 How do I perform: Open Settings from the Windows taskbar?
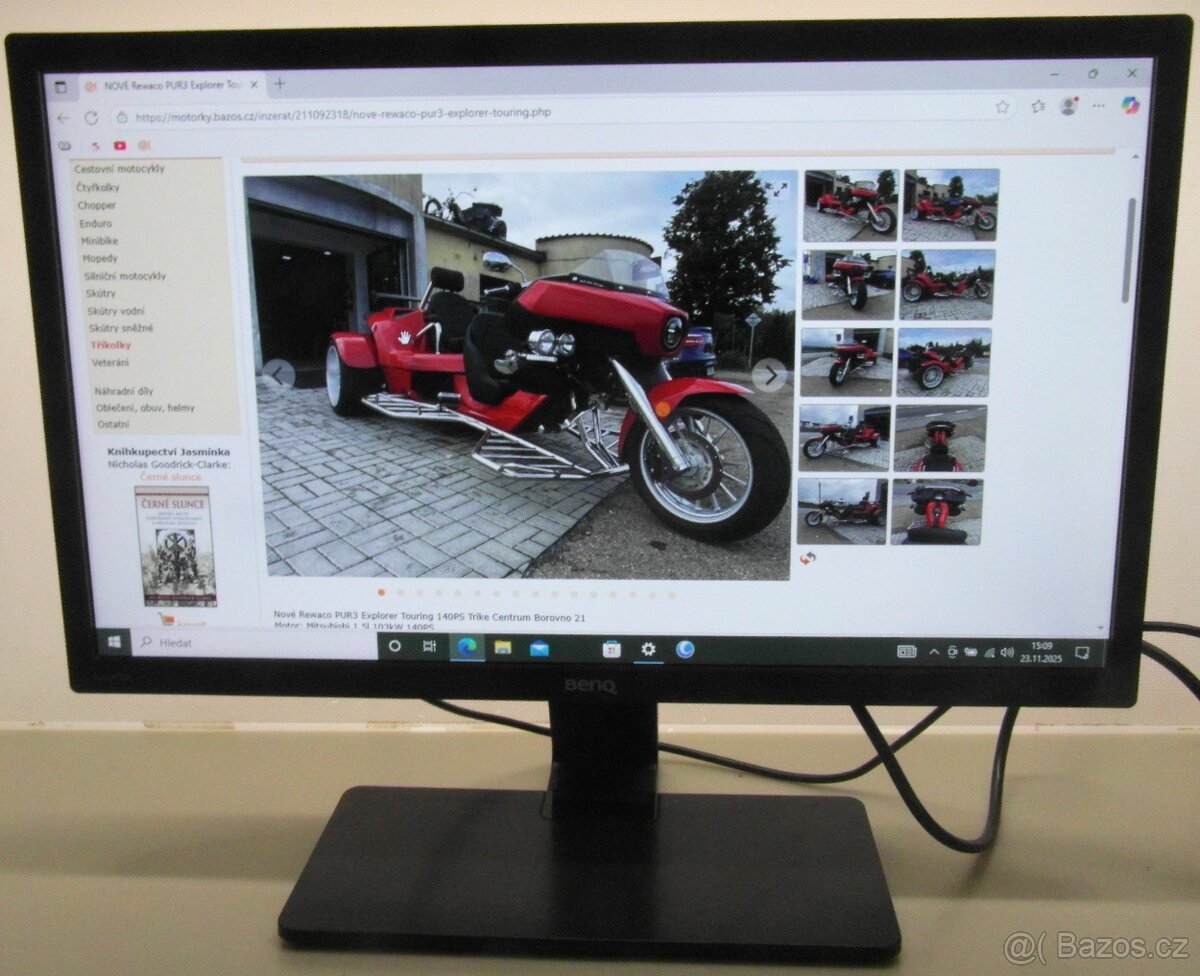[648, 650]
